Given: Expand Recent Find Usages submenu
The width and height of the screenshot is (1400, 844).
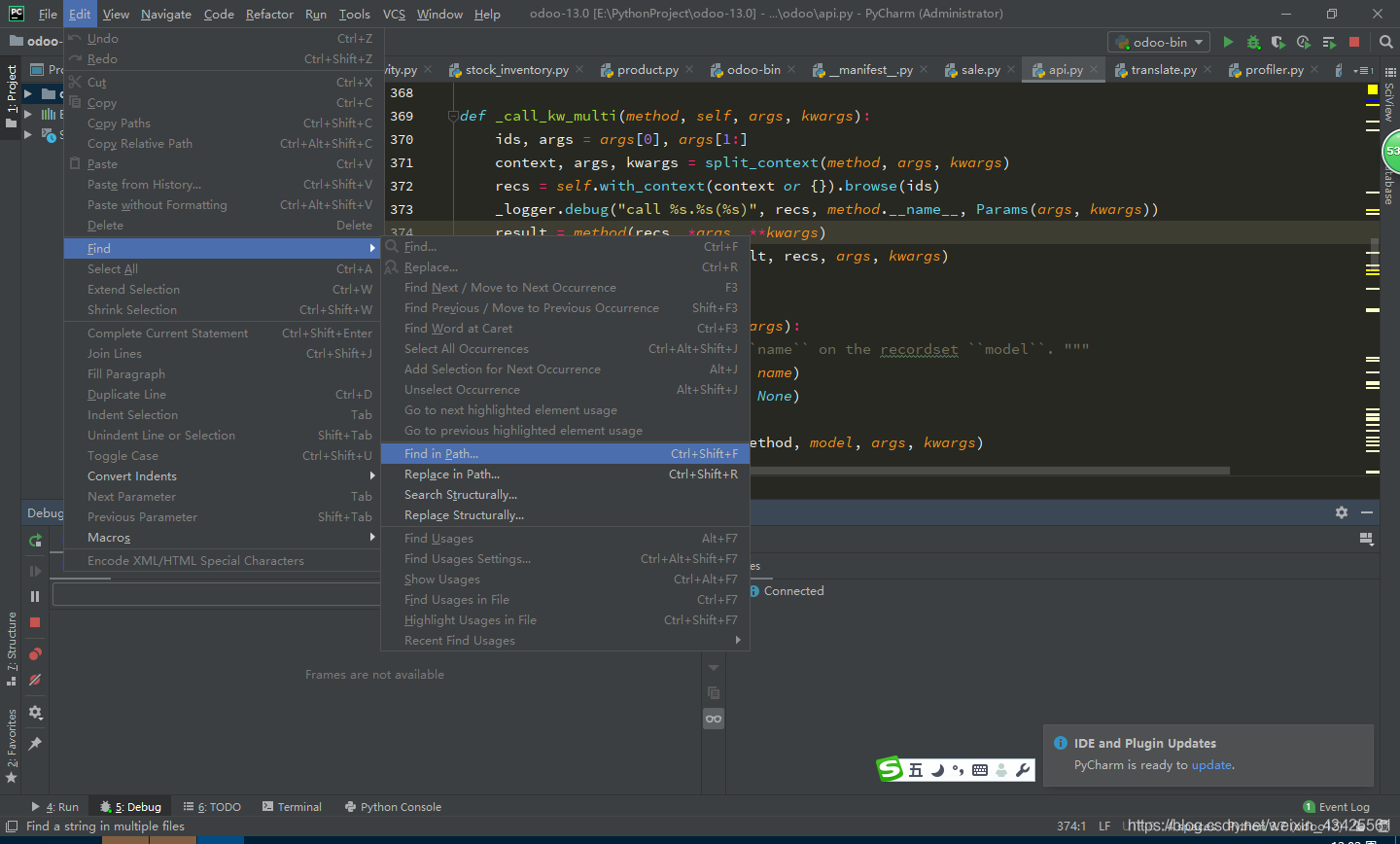Looking at the screenshot, I should click(x=565, y=641).
